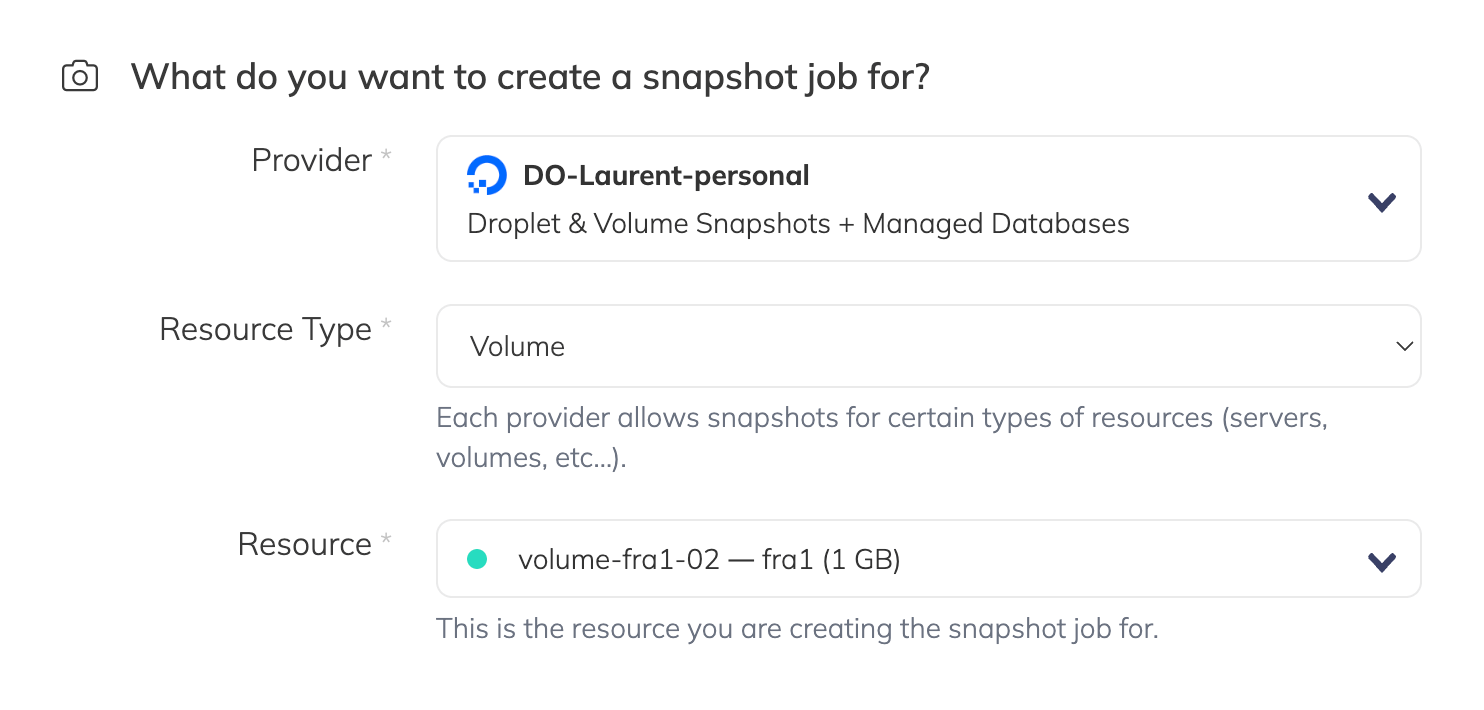Click the help text below the Resource field
Viewport: 1484px width, 710px height.
[796, 630]
